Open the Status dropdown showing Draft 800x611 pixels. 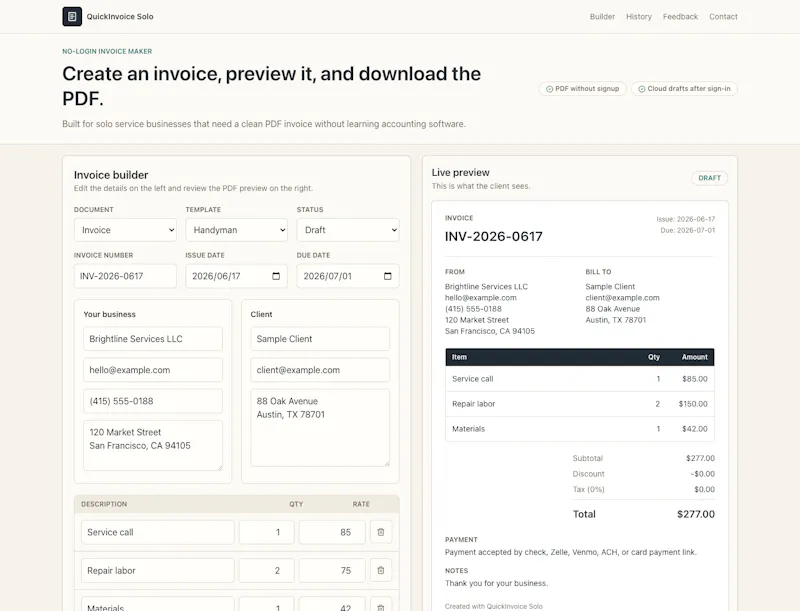click(x=348, y=230)
